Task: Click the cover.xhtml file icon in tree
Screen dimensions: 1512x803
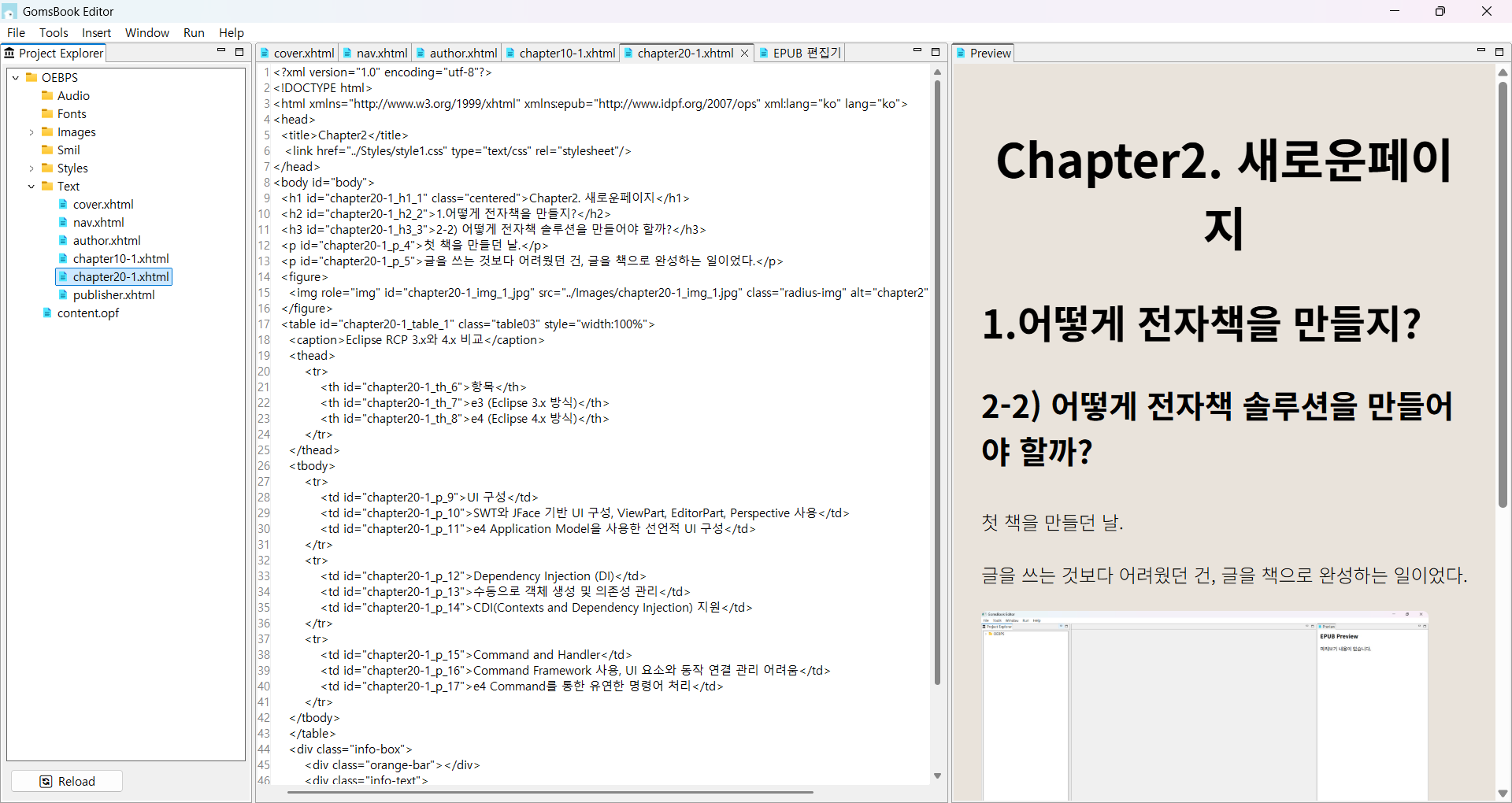Action: click(x=63, y=204)
